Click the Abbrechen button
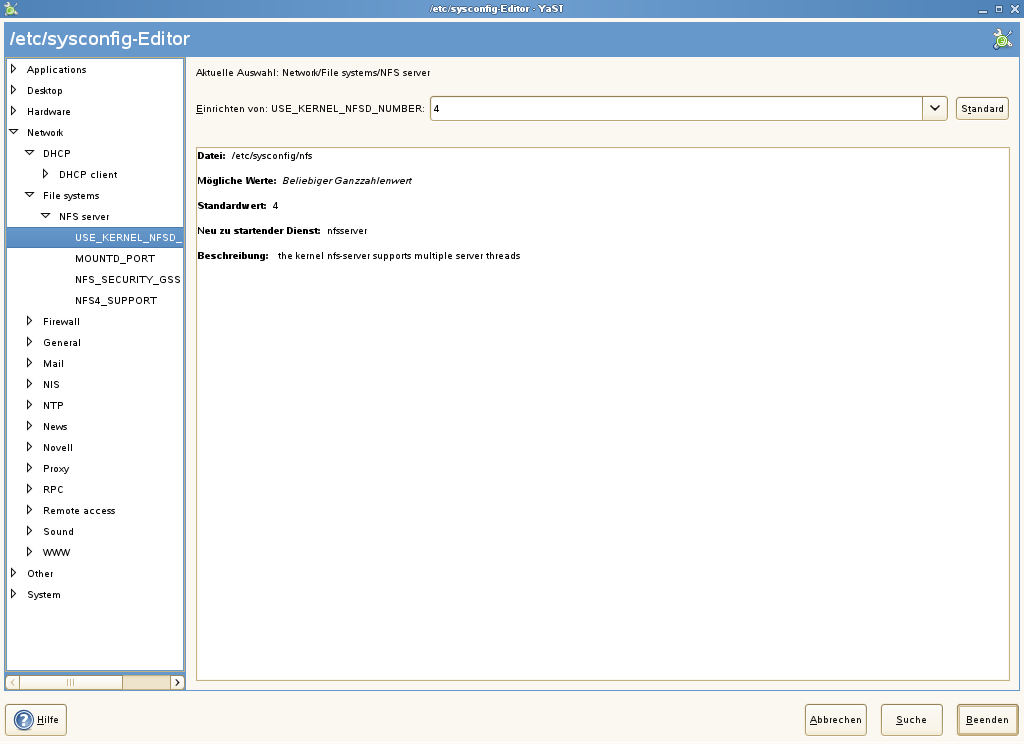The height and width of the screenshot is (744, 1024). [x=835, y=720]
